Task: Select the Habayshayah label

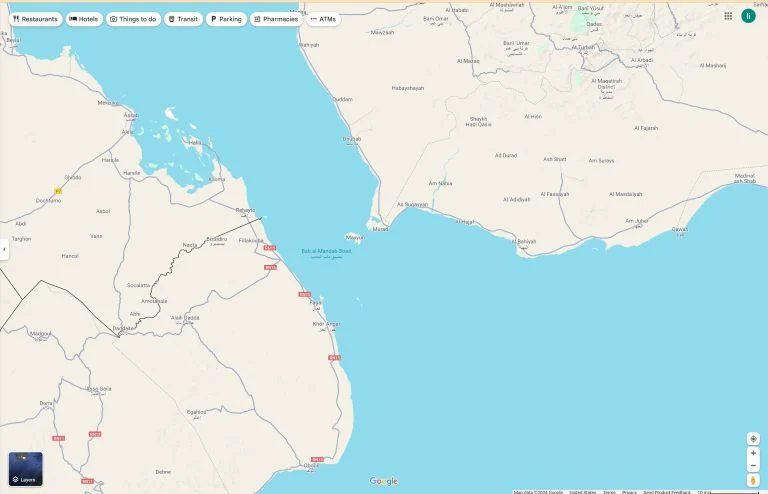Action: click(x=408, y=88)
